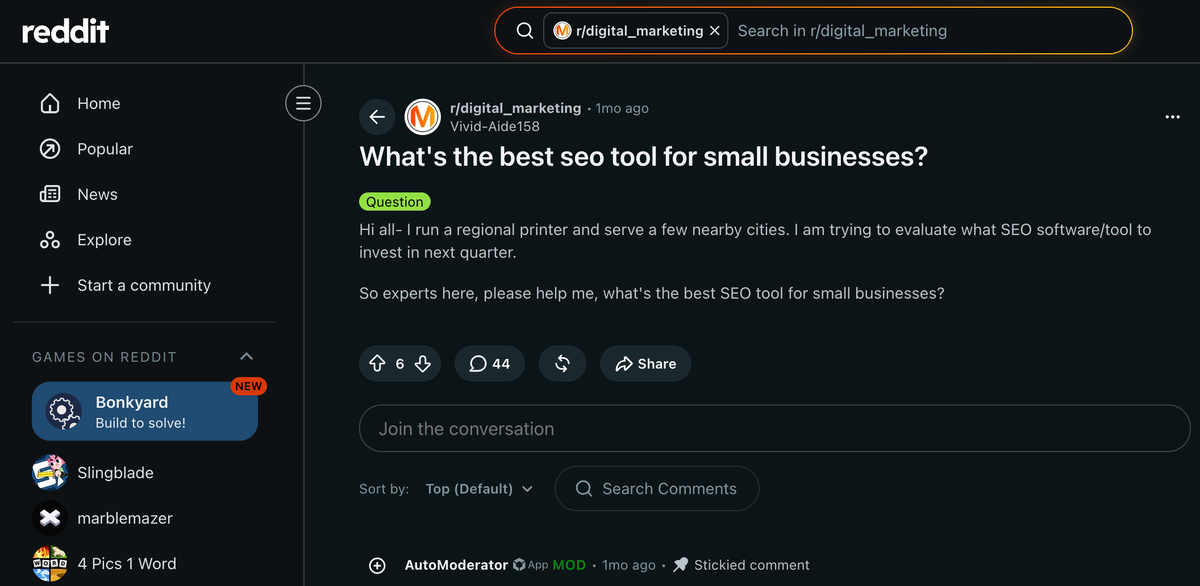The width and height of the screenshot is (1200, 586).
Task: Open the Bonkyard game card
Action: click(145, 411)
